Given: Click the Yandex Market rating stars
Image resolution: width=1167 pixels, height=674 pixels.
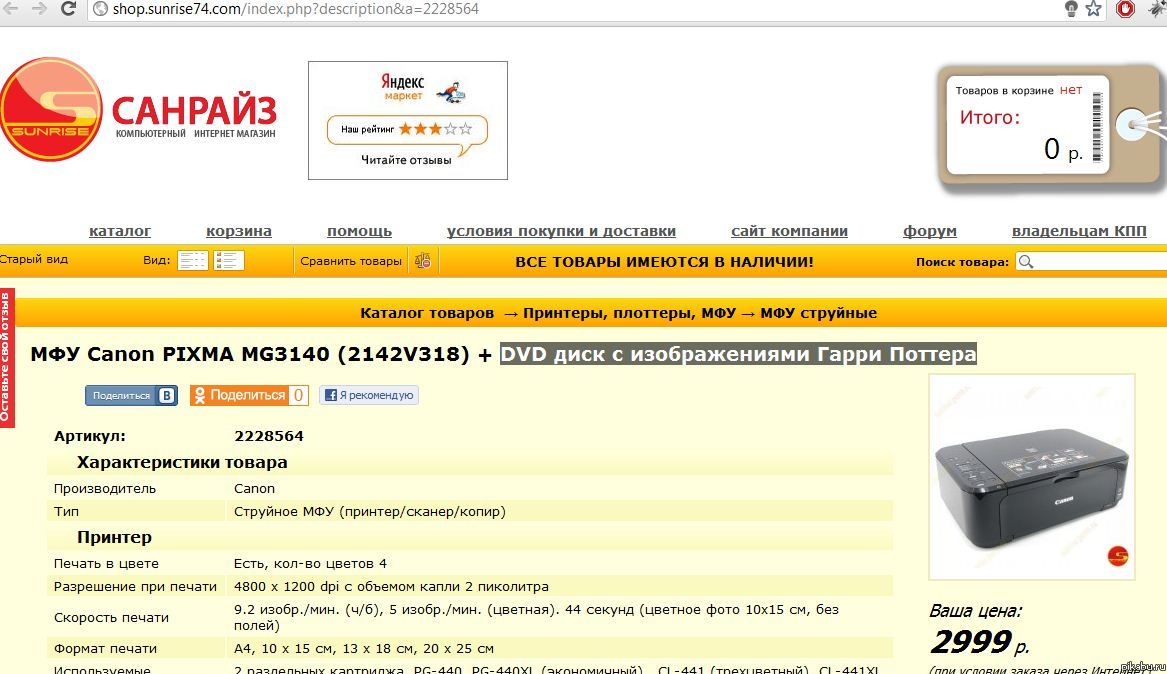Looking at the screenshot, I should (x=435, y=129).
